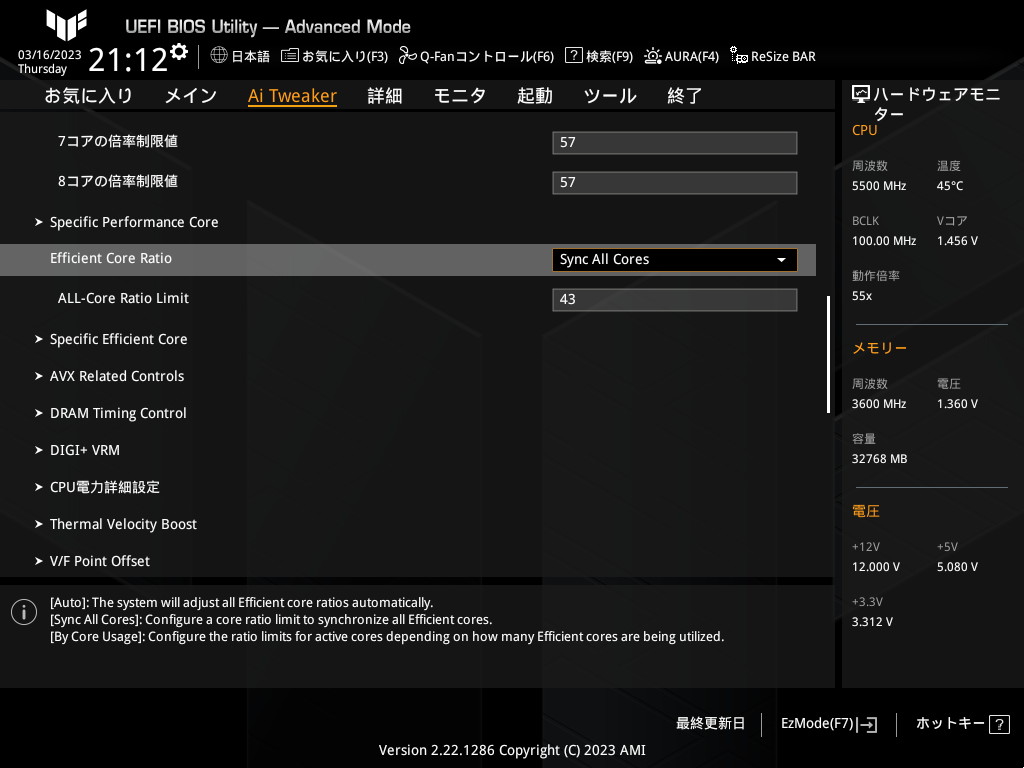This screenshot has height=768, width=1024.
Task: Open the お気に入り tab
Action: [x=88, y=96]
